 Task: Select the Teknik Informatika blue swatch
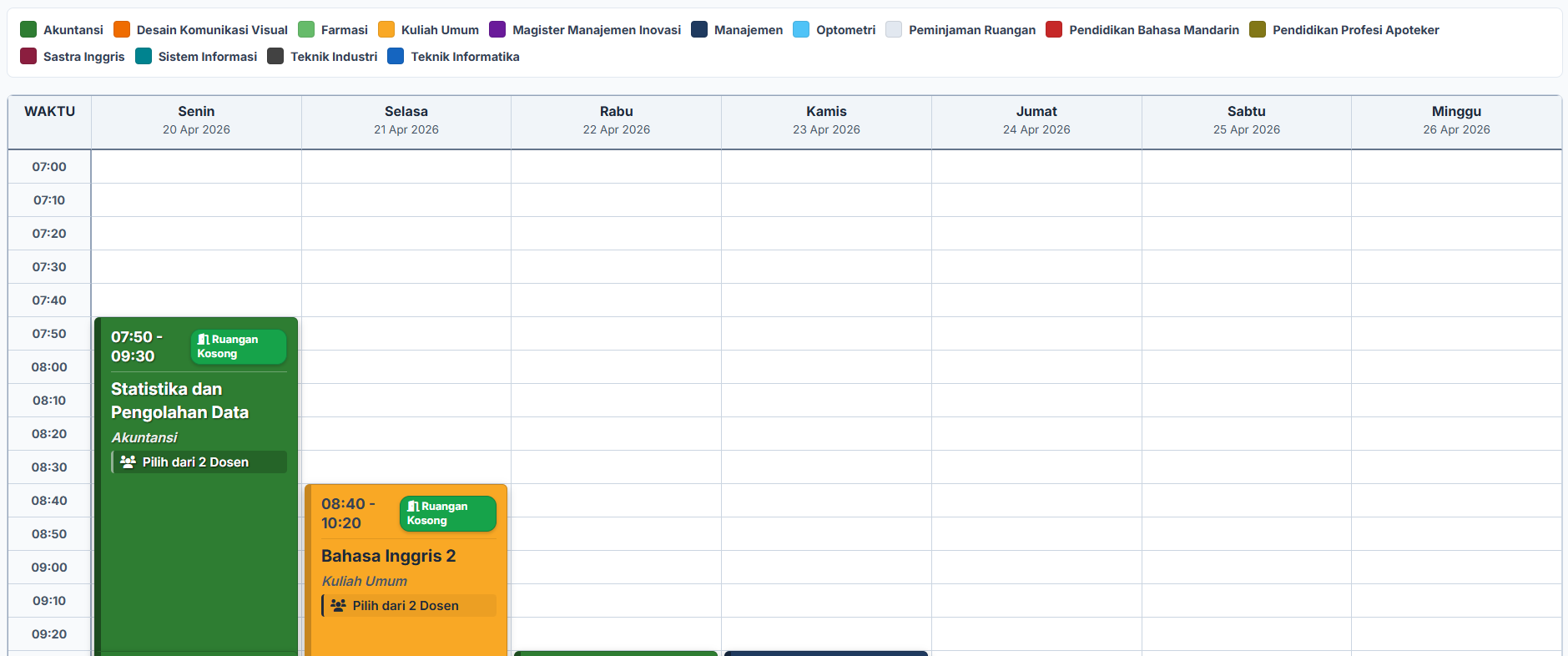[x=396, y=57]
